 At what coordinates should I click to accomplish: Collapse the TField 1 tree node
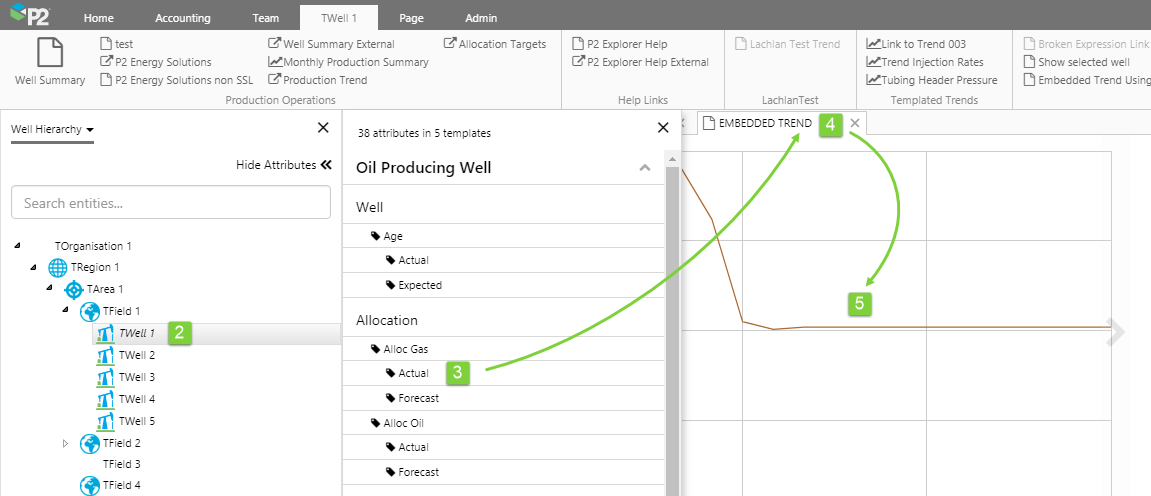[67, 311]
